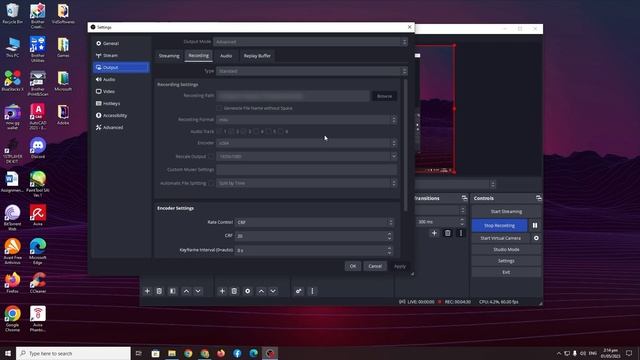Screen dimensions: 640x360
Task: Click the add scene plus icon
Action: pos(147,291)
